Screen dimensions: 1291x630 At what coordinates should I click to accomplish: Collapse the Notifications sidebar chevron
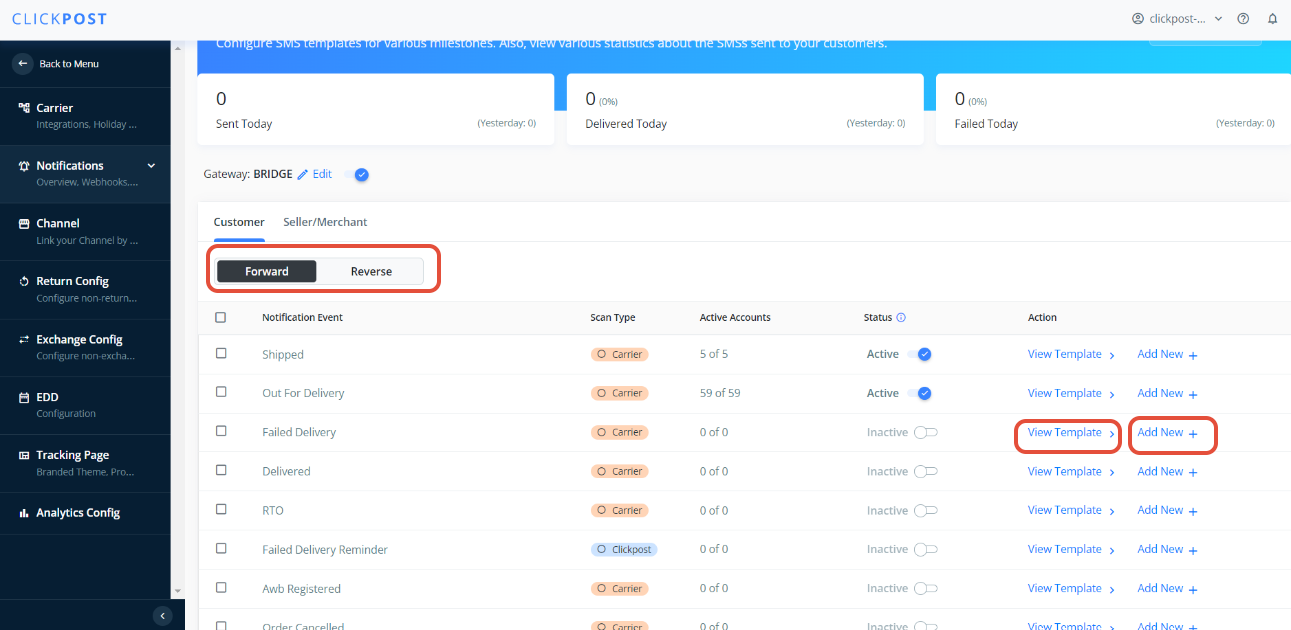pos(151,166)
